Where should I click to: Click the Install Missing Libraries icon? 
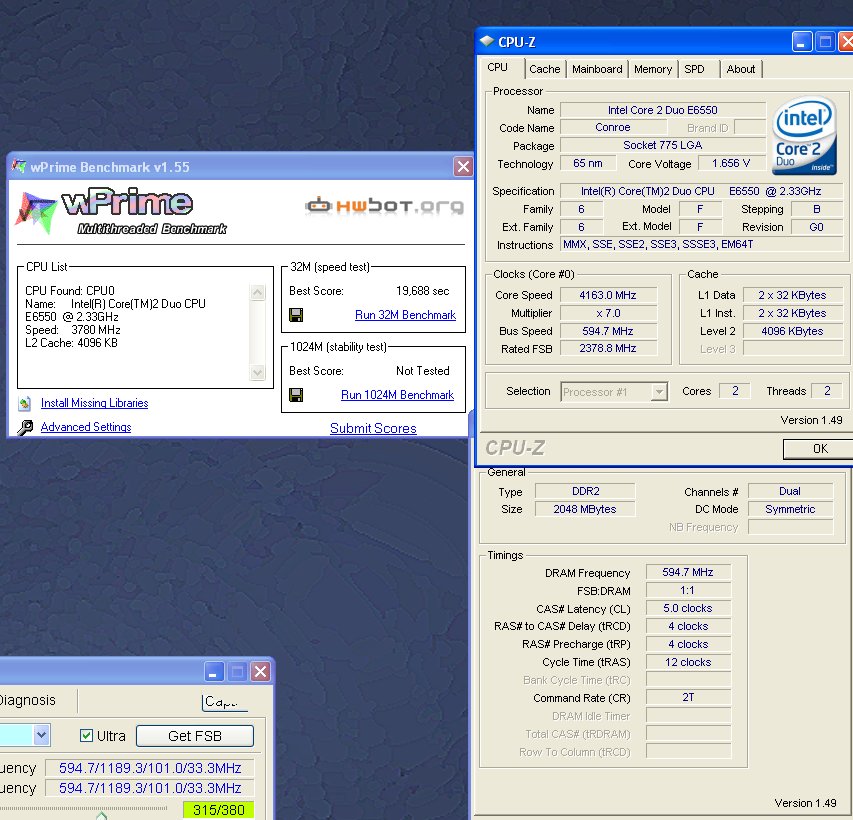[x=24, y=403]
